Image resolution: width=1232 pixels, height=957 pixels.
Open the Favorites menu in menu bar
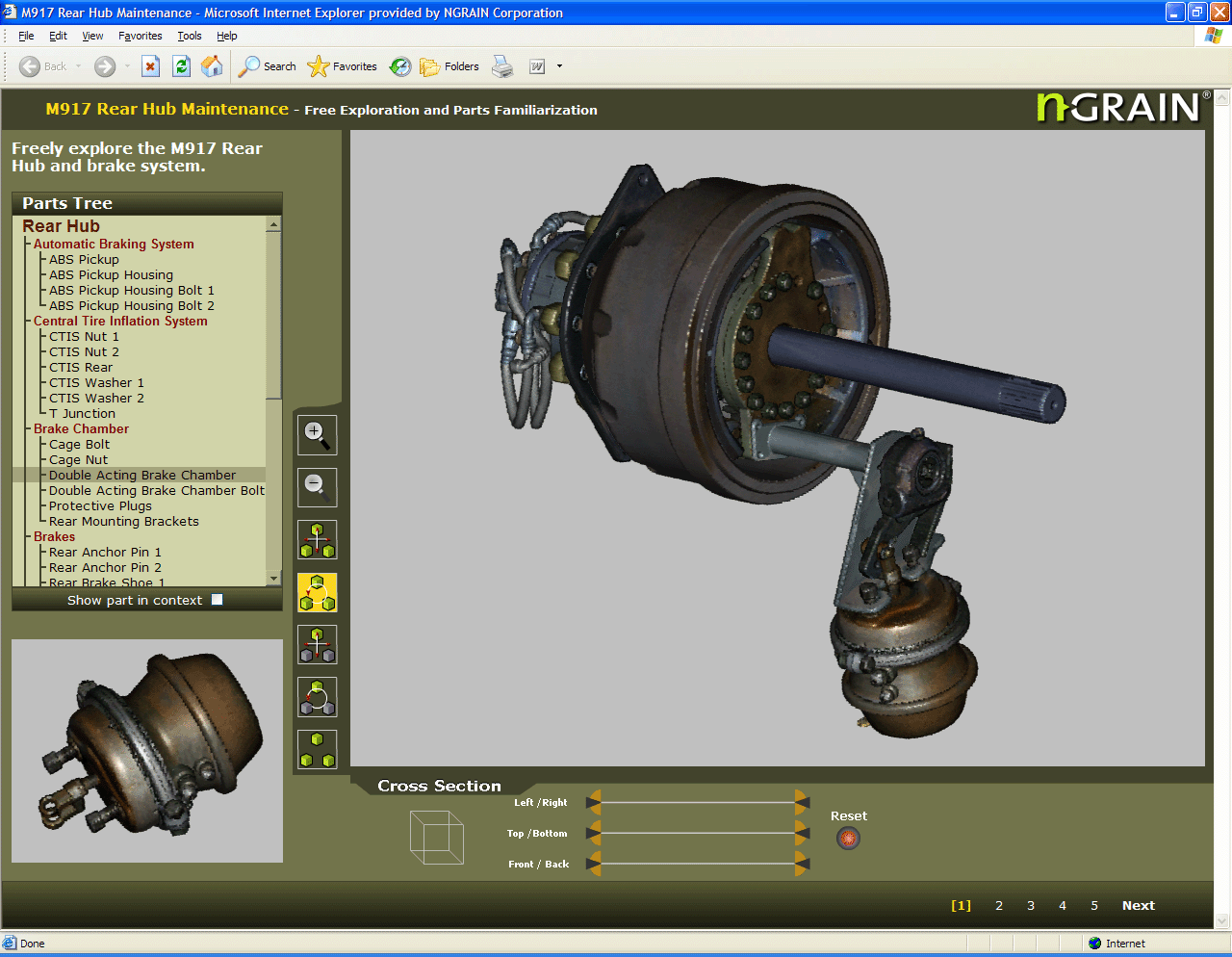(x=140, y=36)
